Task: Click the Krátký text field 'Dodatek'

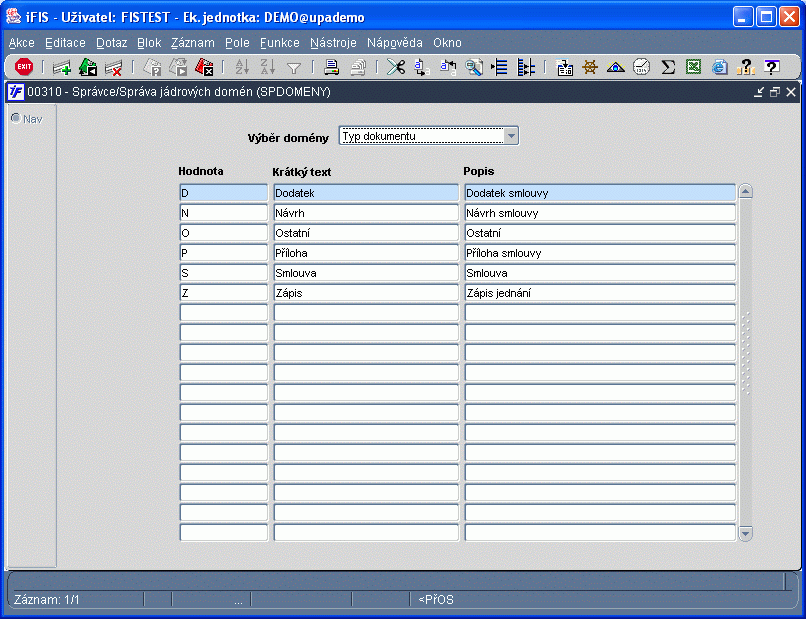Action: coord(366,193)
